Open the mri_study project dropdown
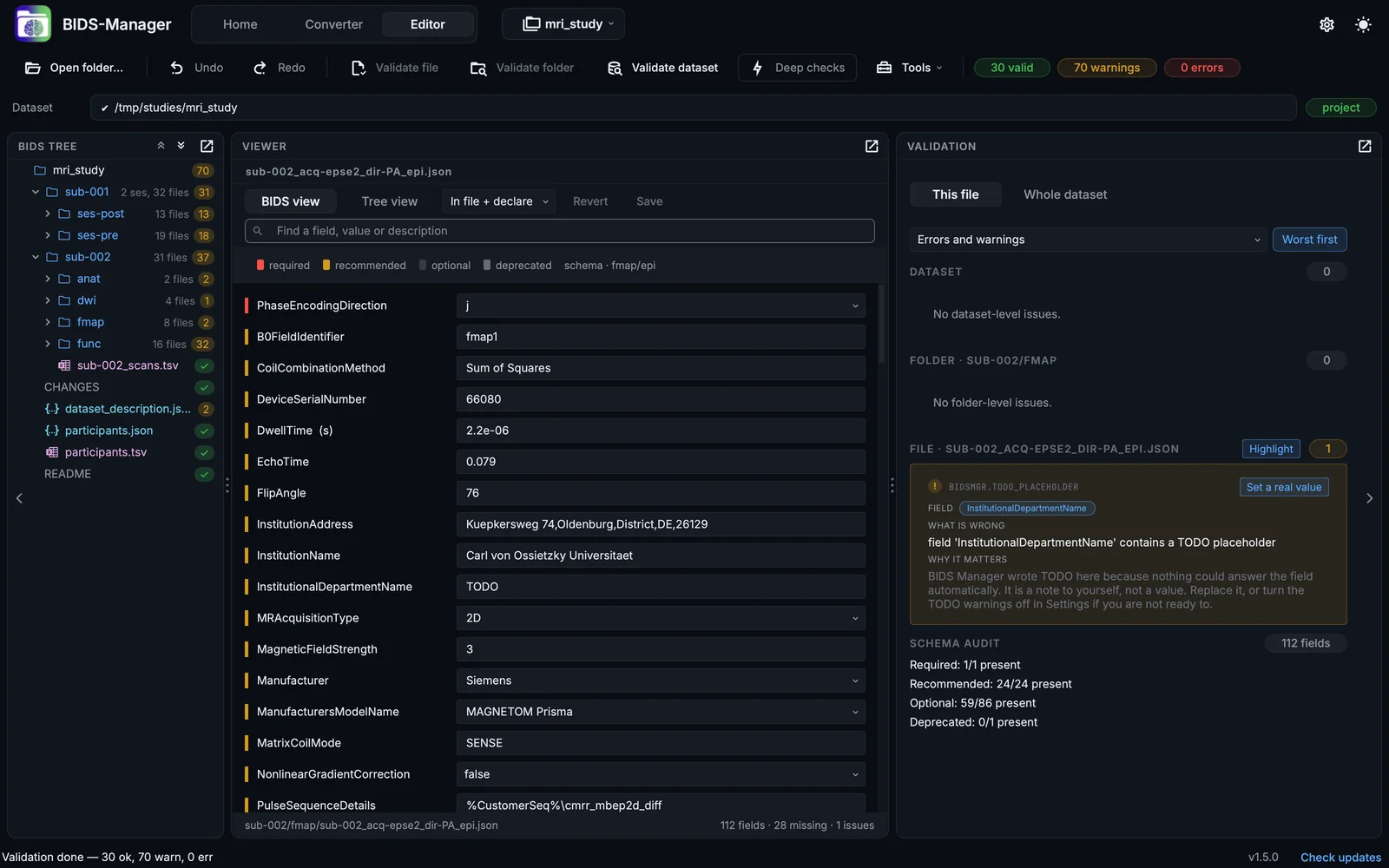This screenshot has height=868, width=1389. pos(563,24)
